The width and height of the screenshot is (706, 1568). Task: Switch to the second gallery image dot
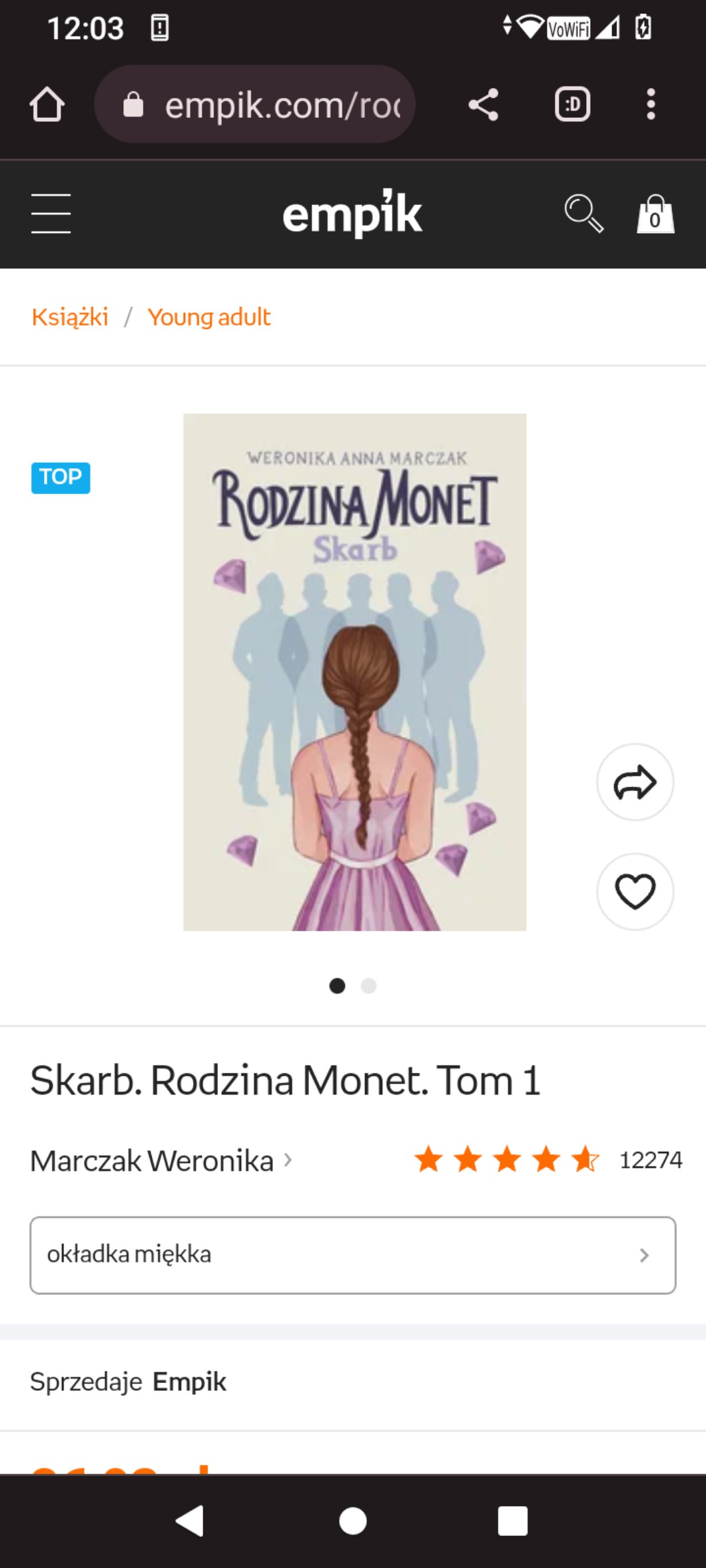[x=368, y=985]
